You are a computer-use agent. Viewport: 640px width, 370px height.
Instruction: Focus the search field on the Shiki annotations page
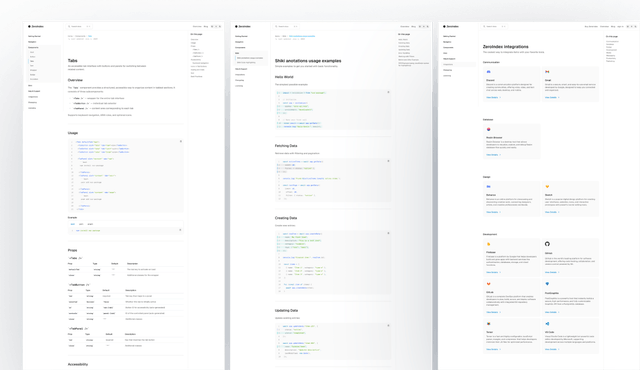click(x=287, y=27)
